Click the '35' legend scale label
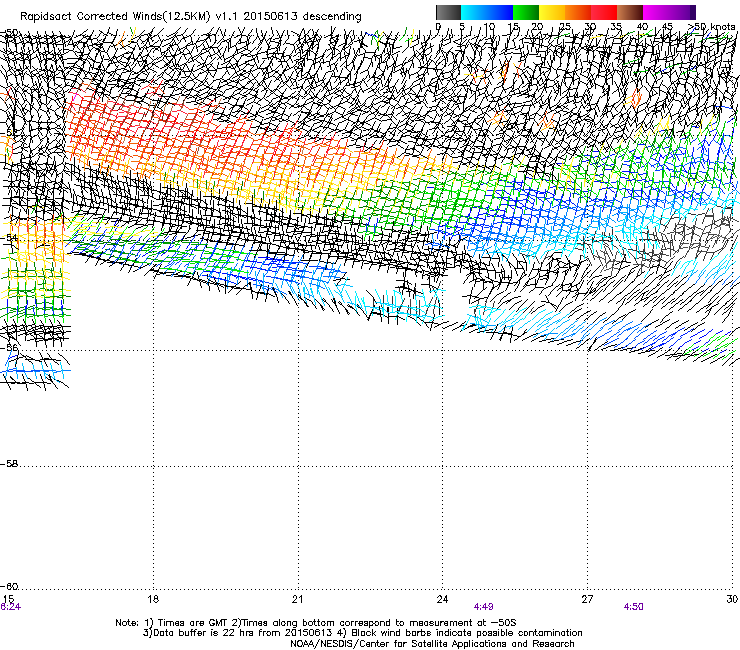740x650 pixels. [616, 27]
